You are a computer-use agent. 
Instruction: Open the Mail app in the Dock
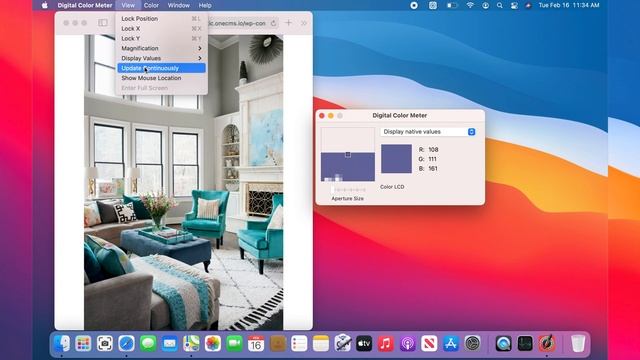[170, 343]
